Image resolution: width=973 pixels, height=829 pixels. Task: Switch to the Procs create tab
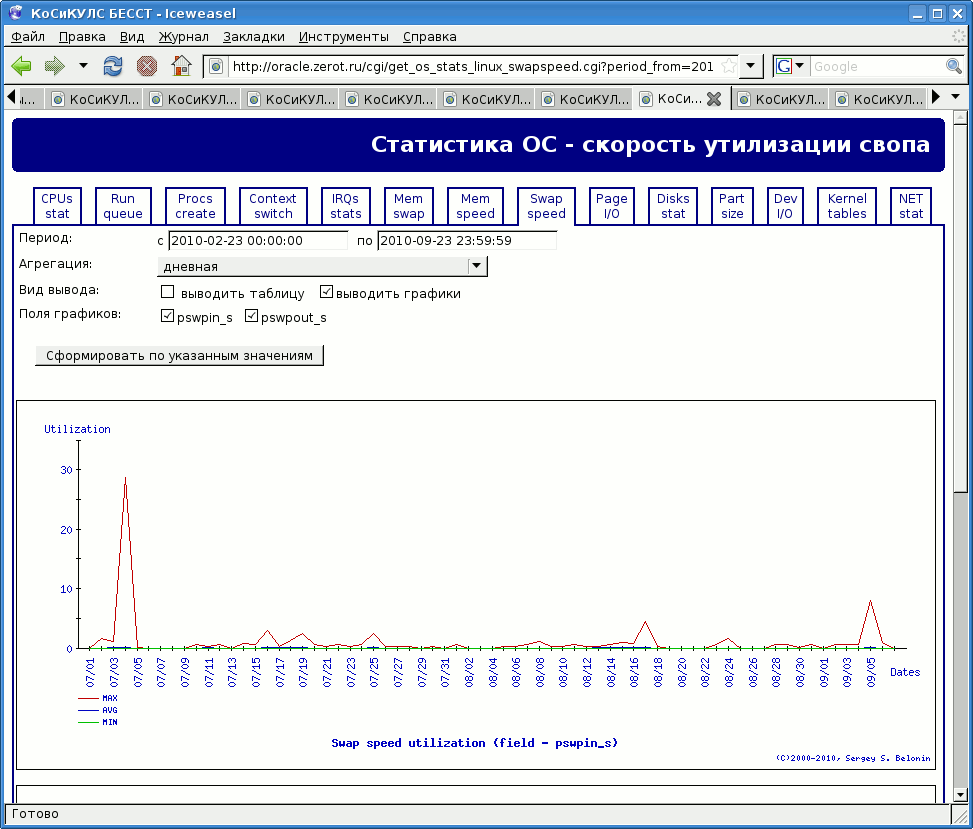(x=195, y=206)
